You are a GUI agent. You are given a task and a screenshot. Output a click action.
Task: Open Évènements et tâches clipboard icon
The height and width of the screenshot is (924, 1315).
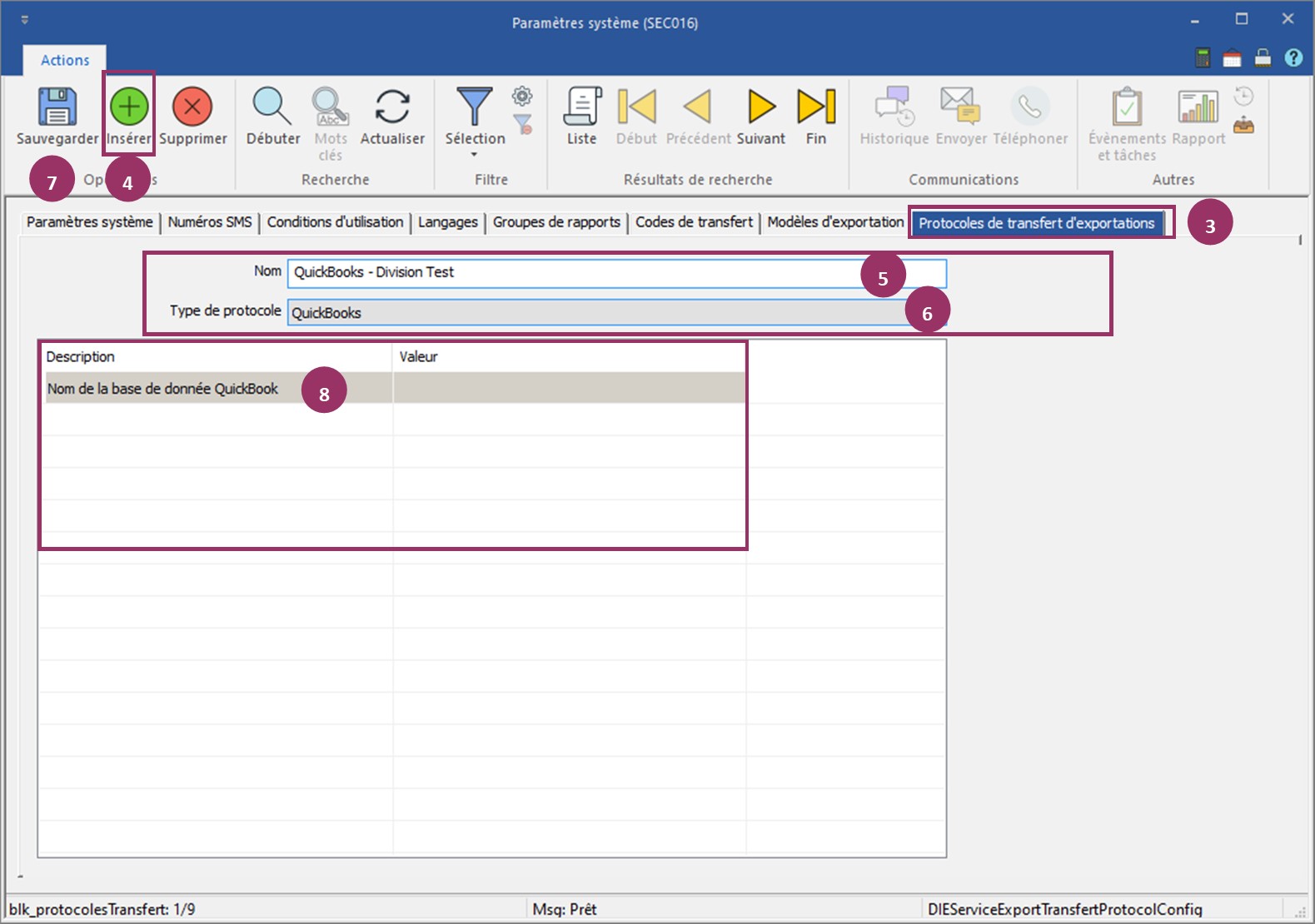coord(1127,107)
